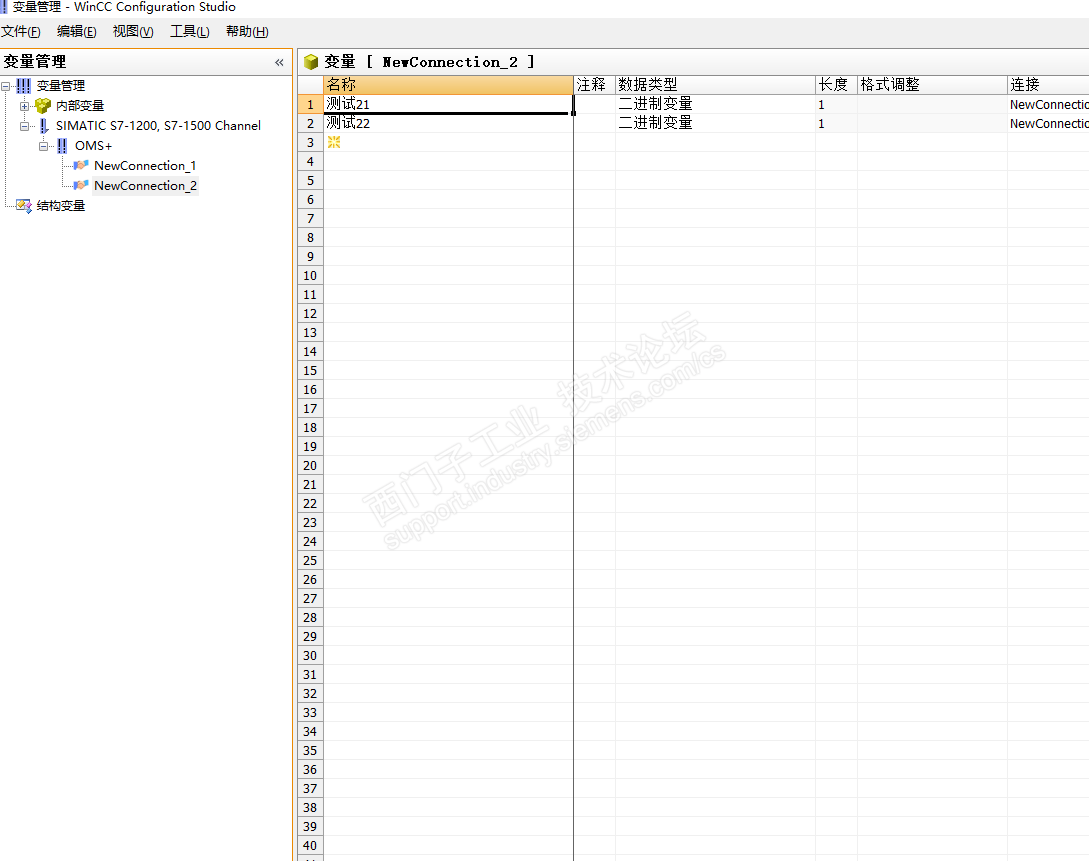Screen dimensions: 1089x861
Task: Select row header 3
Action: click(310, 142)
